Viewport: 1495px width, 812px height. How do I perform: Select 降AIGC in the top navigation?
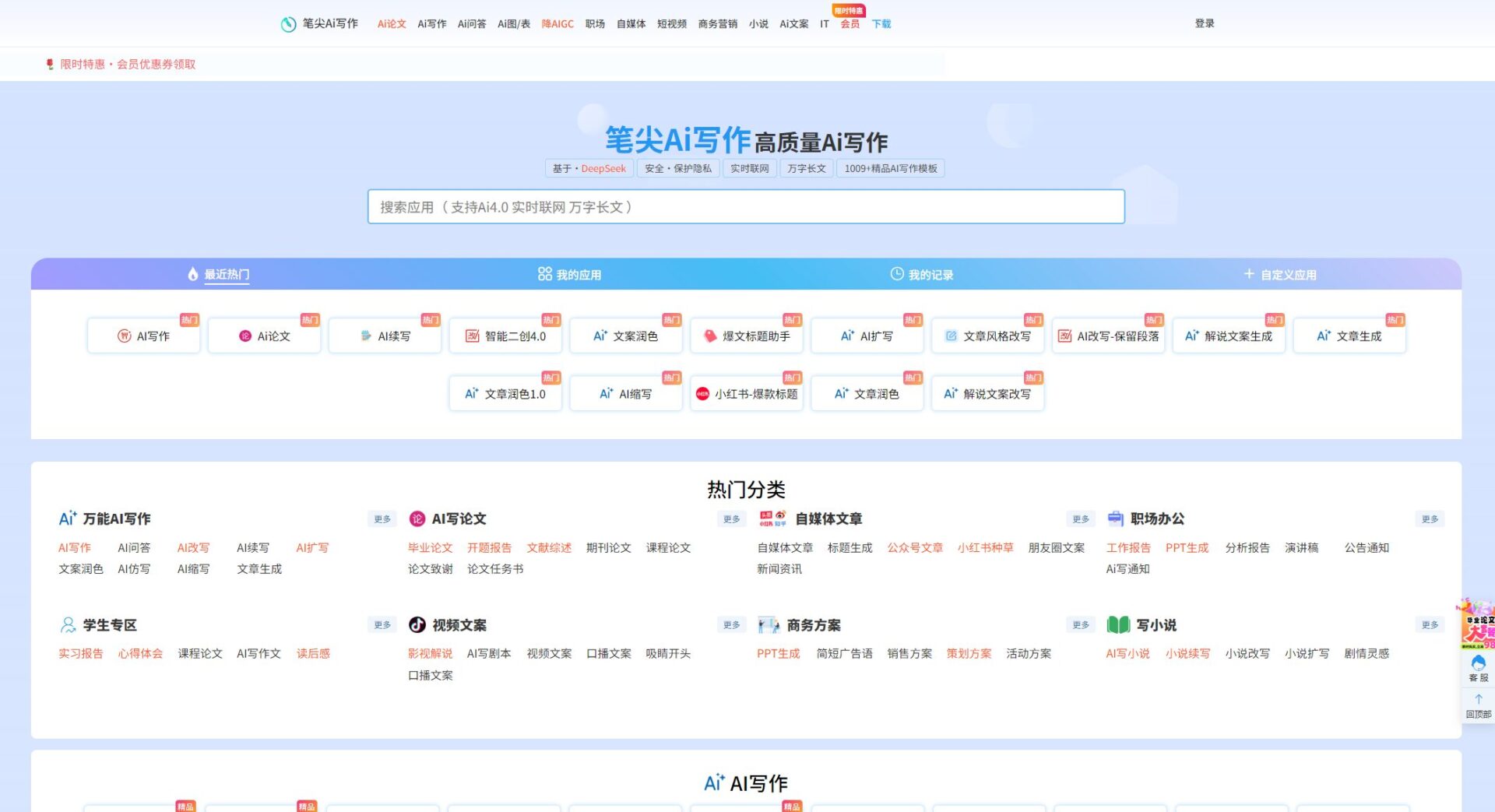point(558,24)
